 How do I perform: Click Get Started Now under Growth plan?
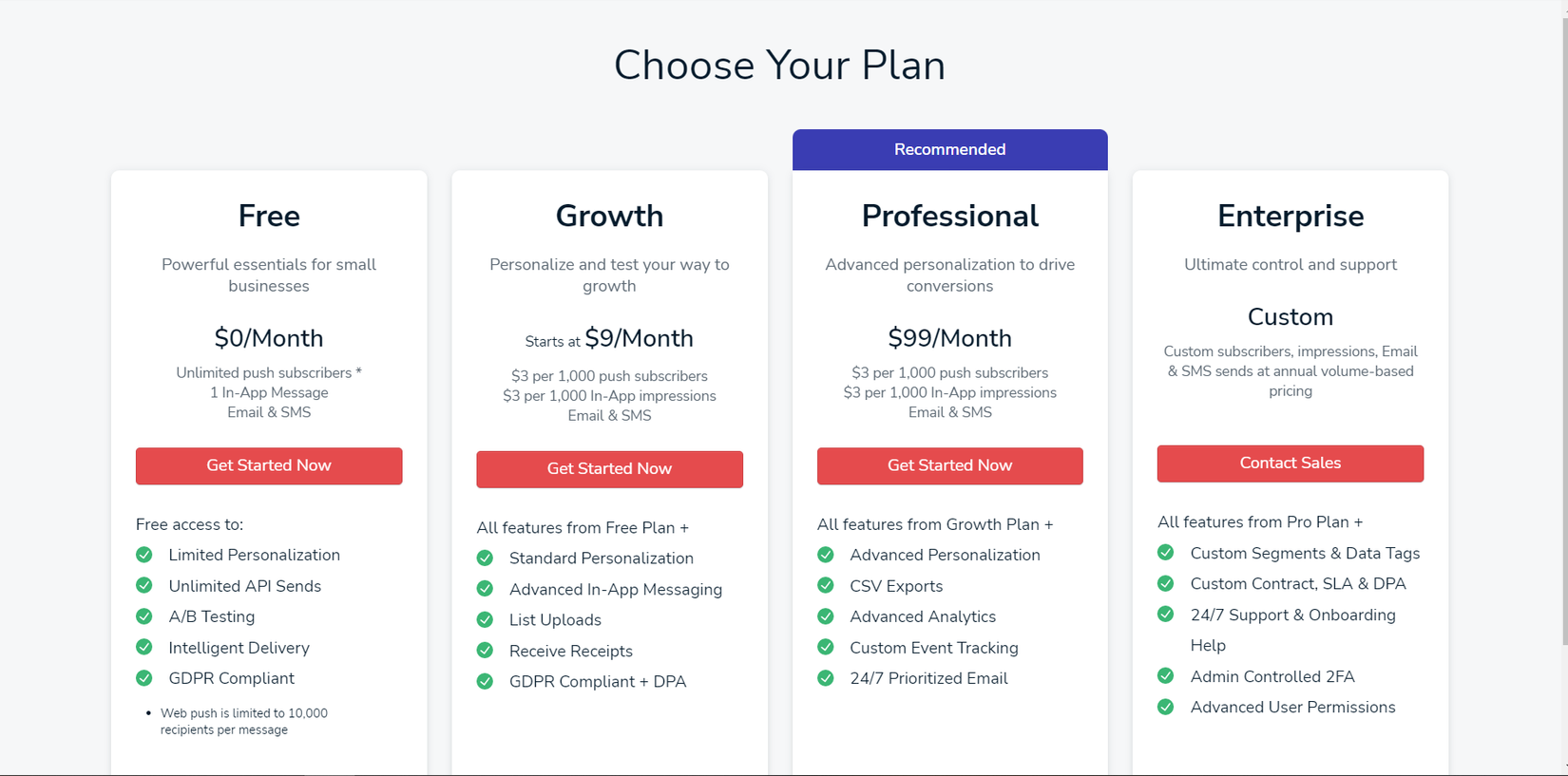[x=609, y=469]
